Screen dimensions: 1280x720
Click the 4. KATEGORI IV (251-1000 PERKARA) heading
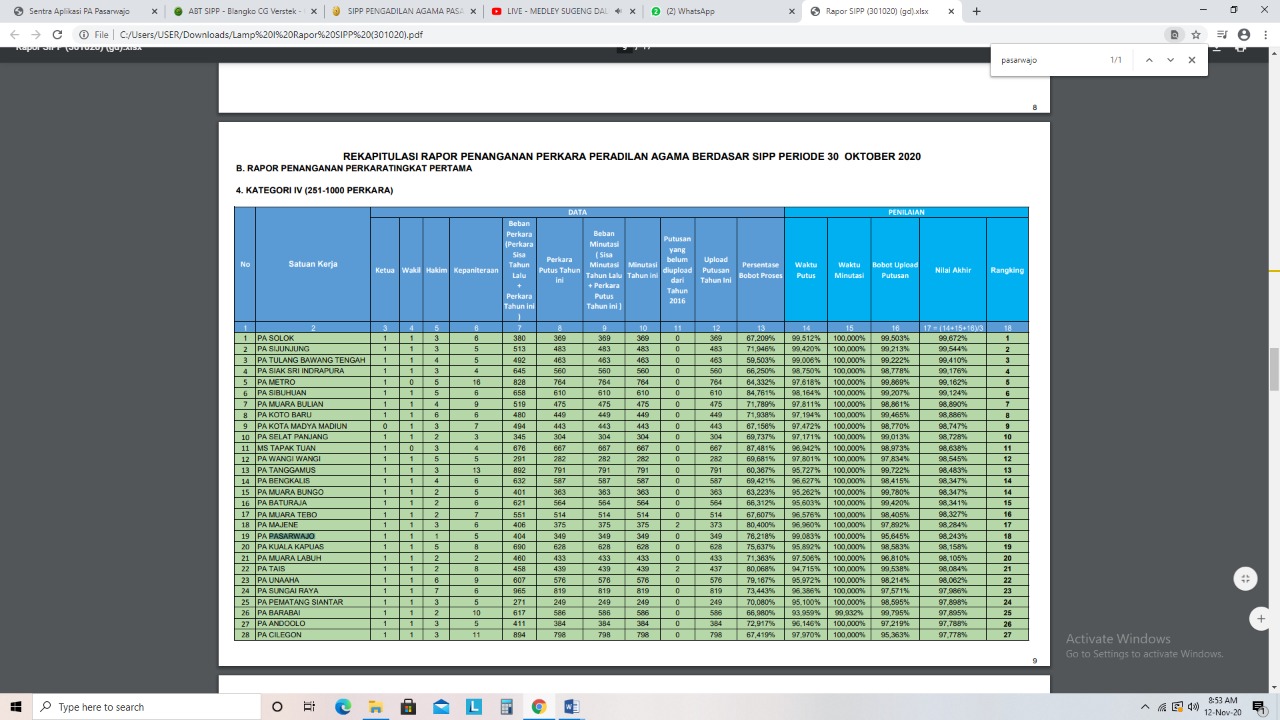(314, 190)
